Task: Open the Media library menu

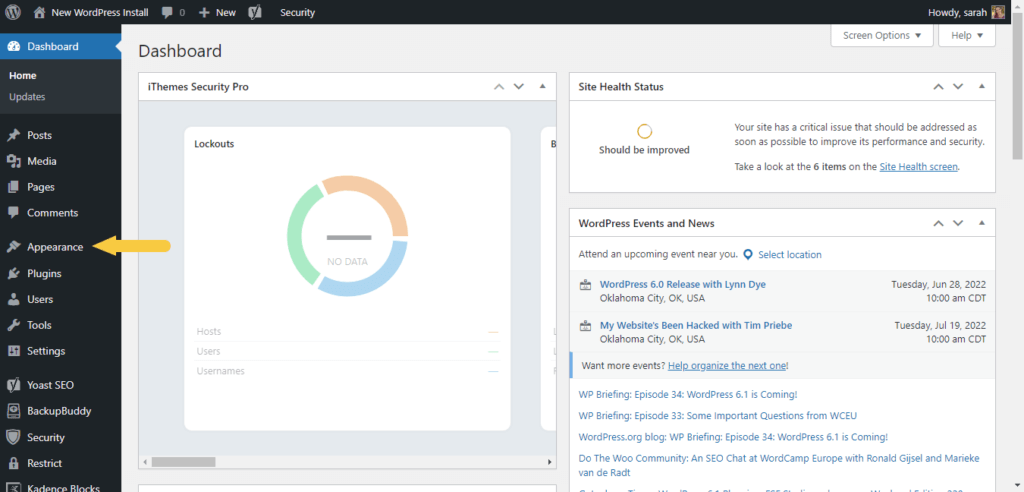Action: coord(42,161)
